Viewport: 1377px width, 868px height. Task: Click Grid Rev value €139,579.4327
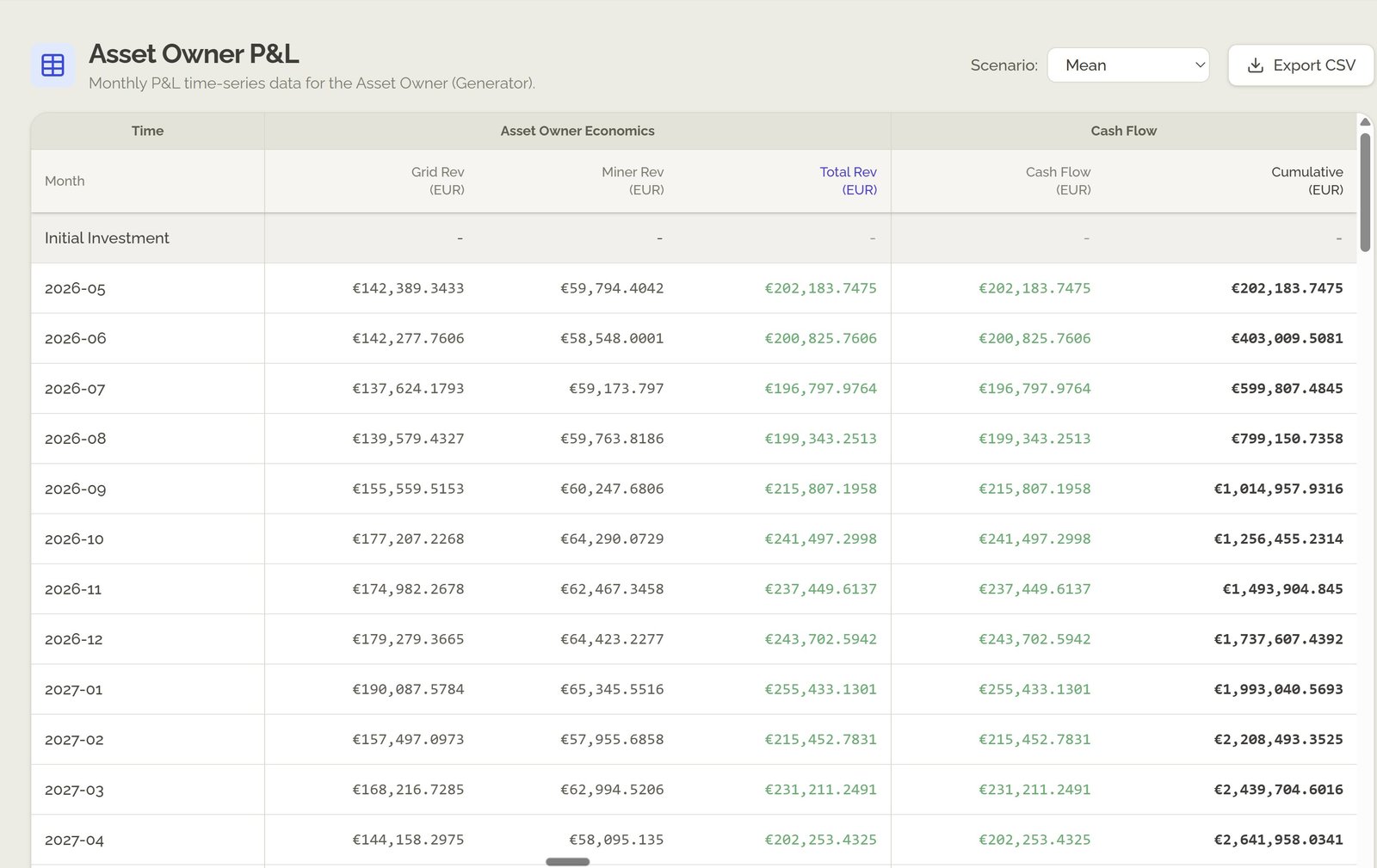pyautogui.click(x=408, y=439)
